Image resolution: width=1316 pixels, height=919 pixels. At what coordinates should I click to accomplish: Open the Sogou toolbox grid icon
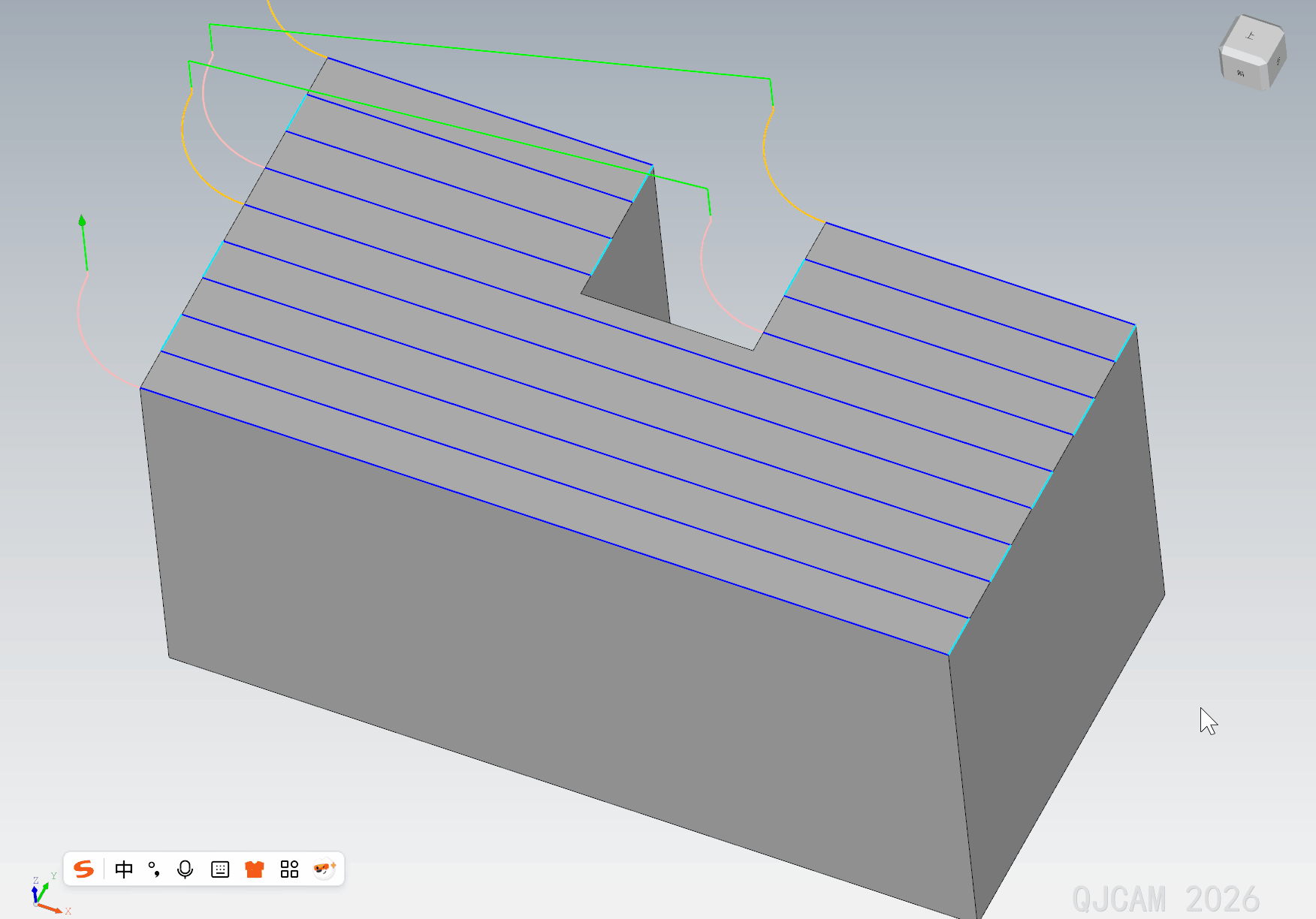tap(289, 869)
